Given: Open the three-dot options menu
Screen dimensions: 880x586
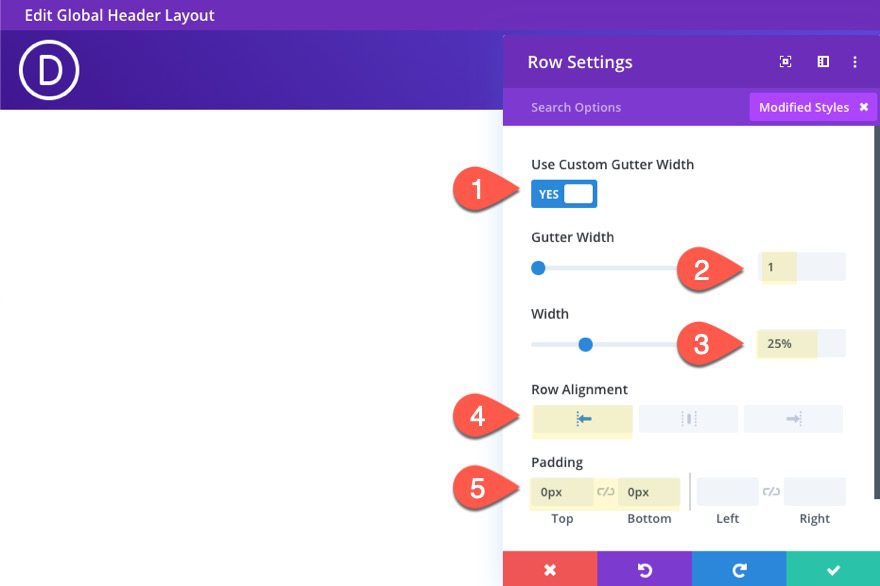Looking at the screenshot, I should pyautogui.click(x=855, y=62).
